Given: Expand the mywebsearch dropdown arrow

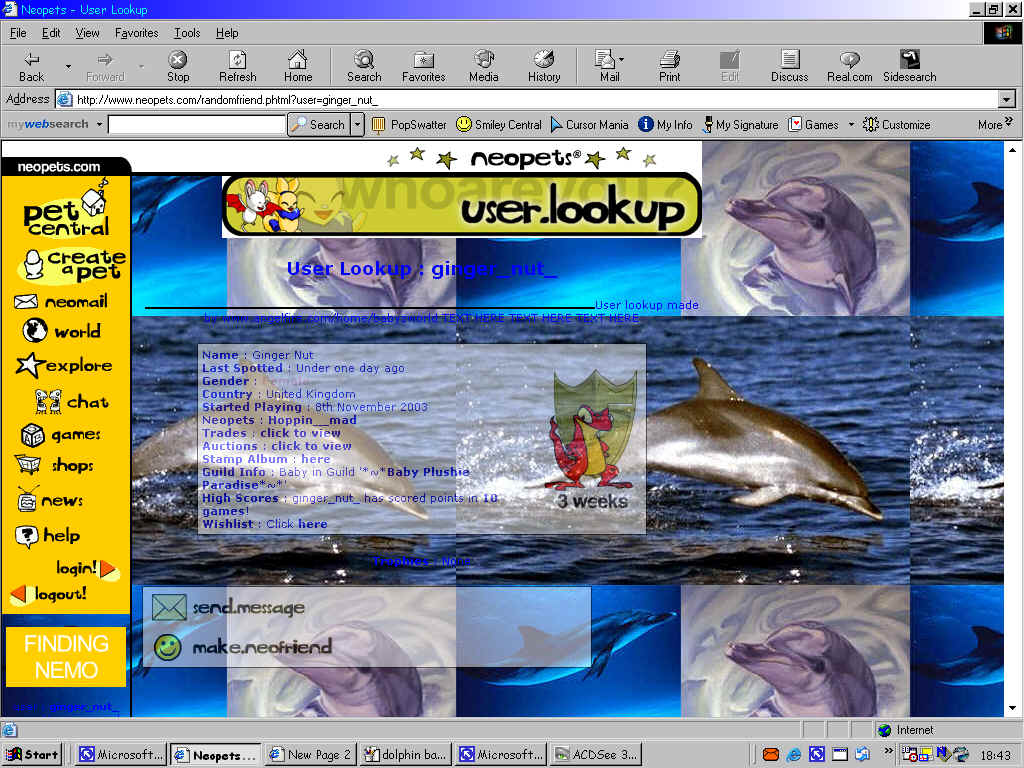Looking at the screenshot, I should pos(99,125).
